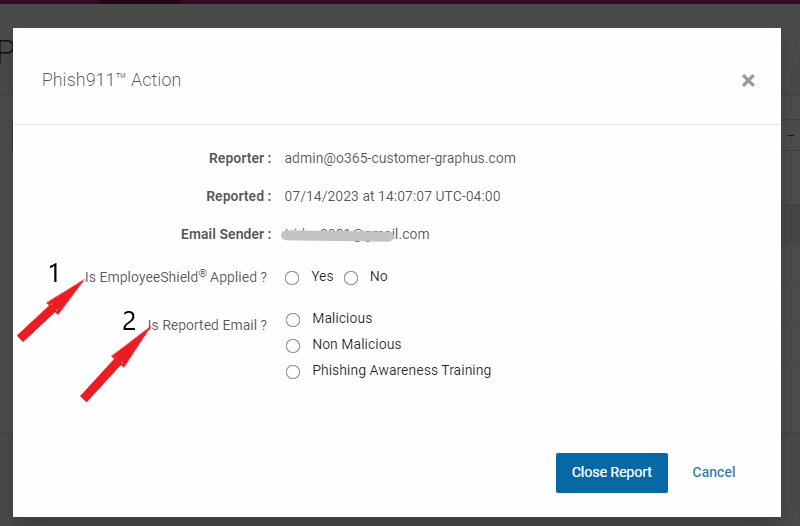The image size is (800, 526).
Task: Click the redacted email sender address
Action: pos(356,234)
